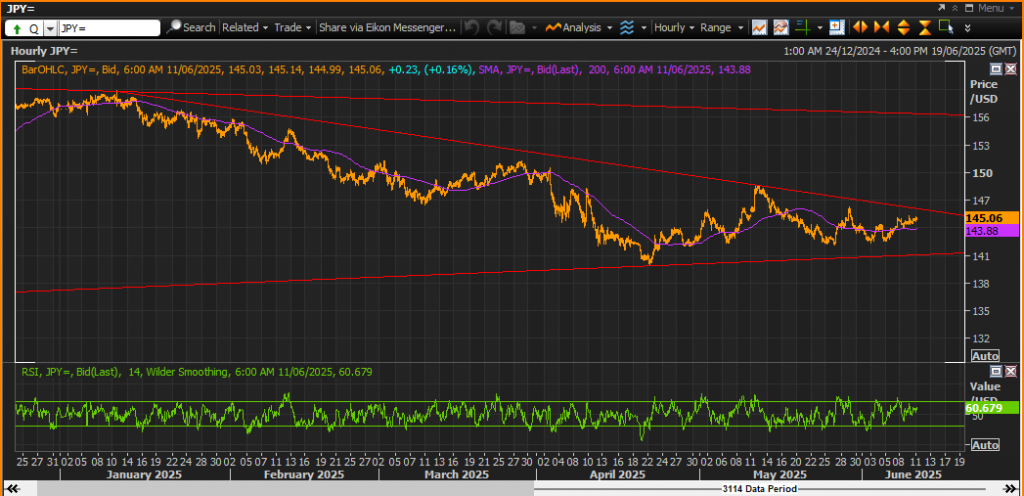Click the vertical compress hourglass icon

coord(925,27)
